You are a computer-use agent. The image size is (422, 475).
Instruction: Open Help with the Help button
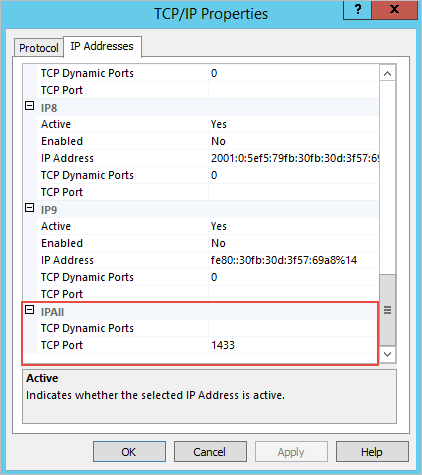click(372, 452)
